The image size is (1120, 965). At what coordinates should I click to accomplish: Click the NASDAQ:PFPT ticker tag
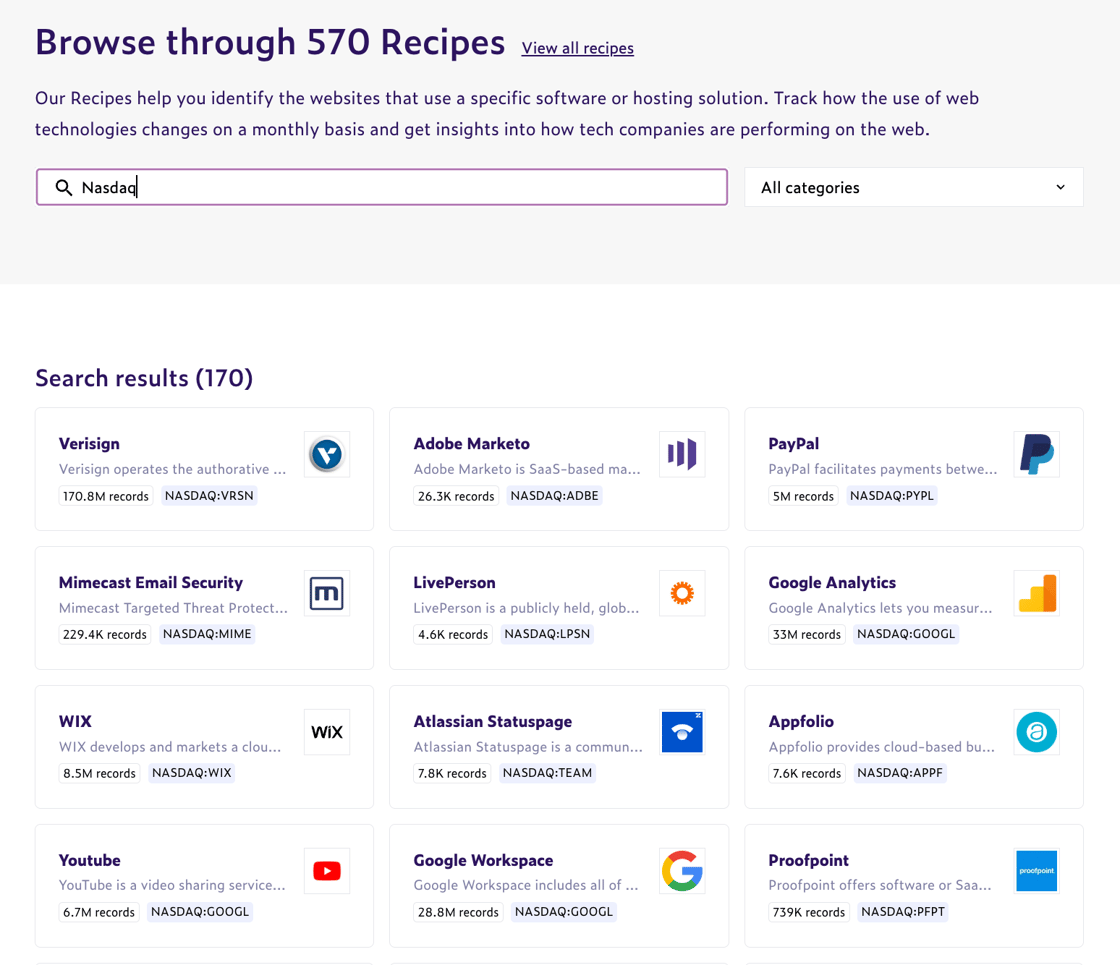coord(903,912)
